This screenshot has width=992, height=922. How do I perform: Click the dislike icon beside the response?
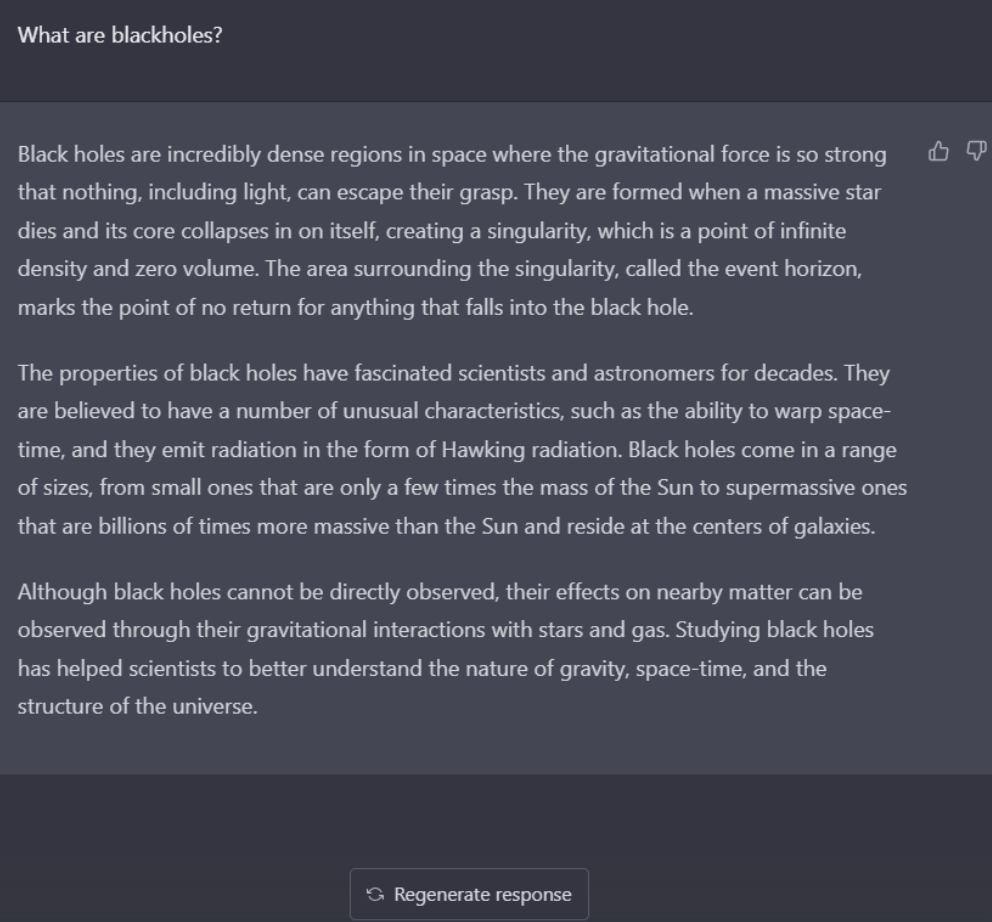975,150
